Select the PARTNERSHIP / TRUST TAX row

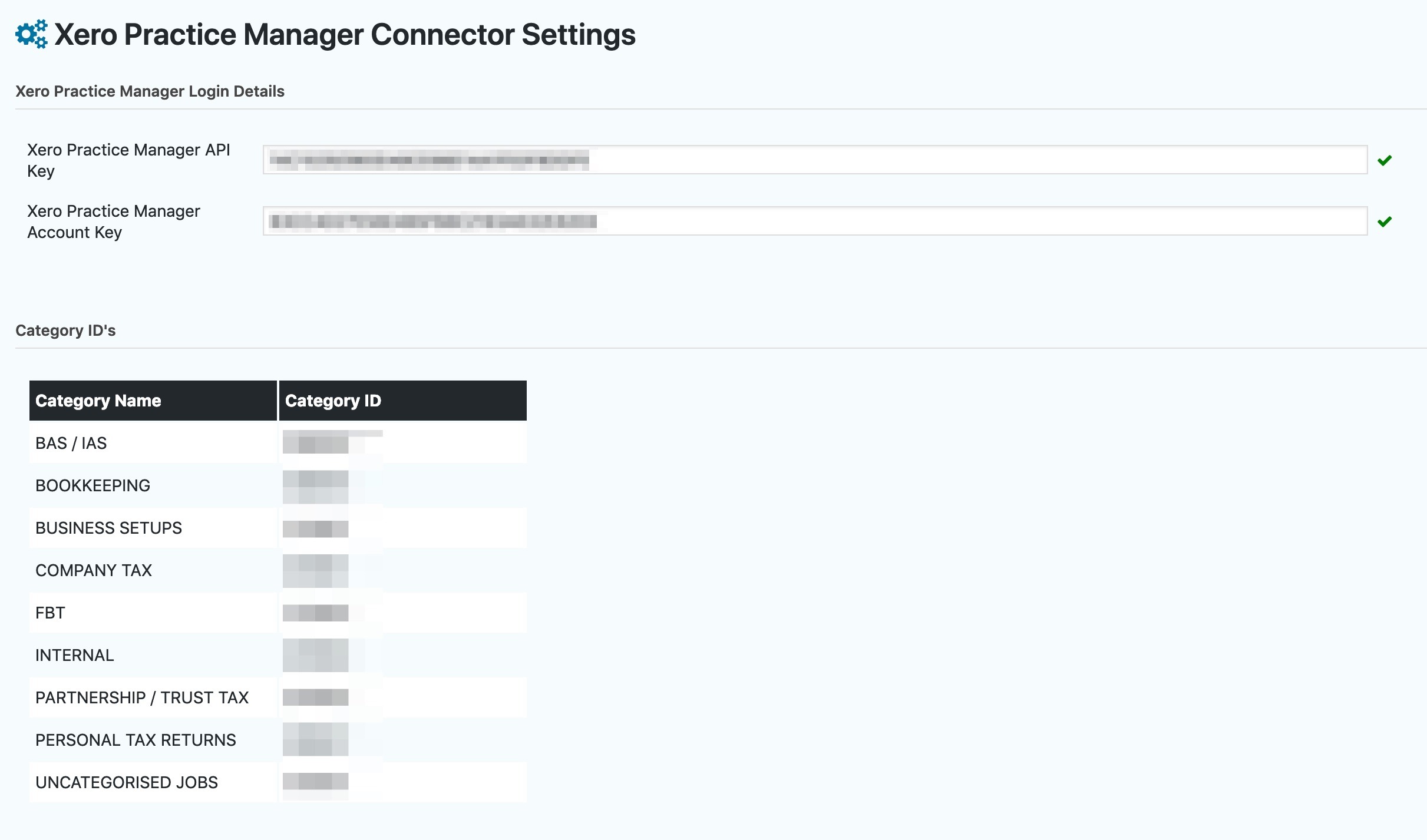tap(278, 697)
